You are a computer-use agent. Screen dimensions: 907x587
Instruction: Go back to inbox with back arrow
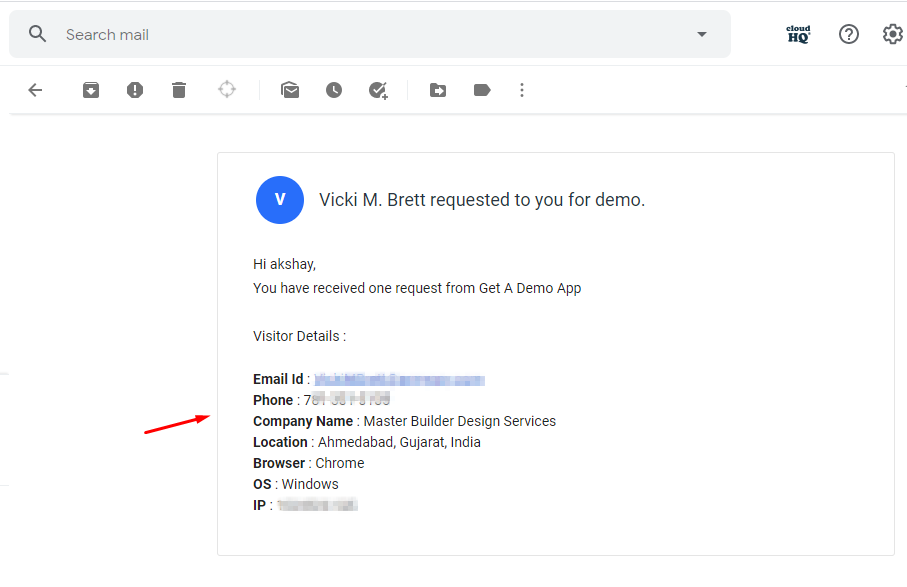coord(35,90)
